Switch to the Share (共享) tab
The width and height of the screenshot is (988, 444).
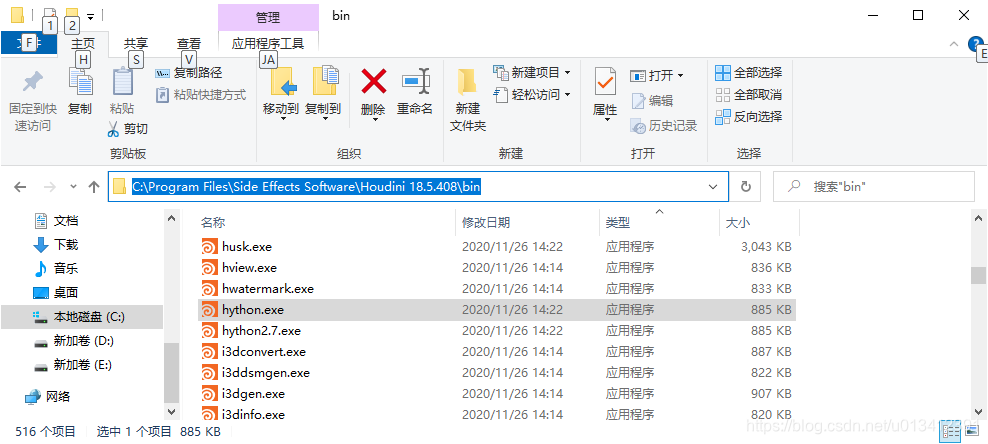(135, 43)
